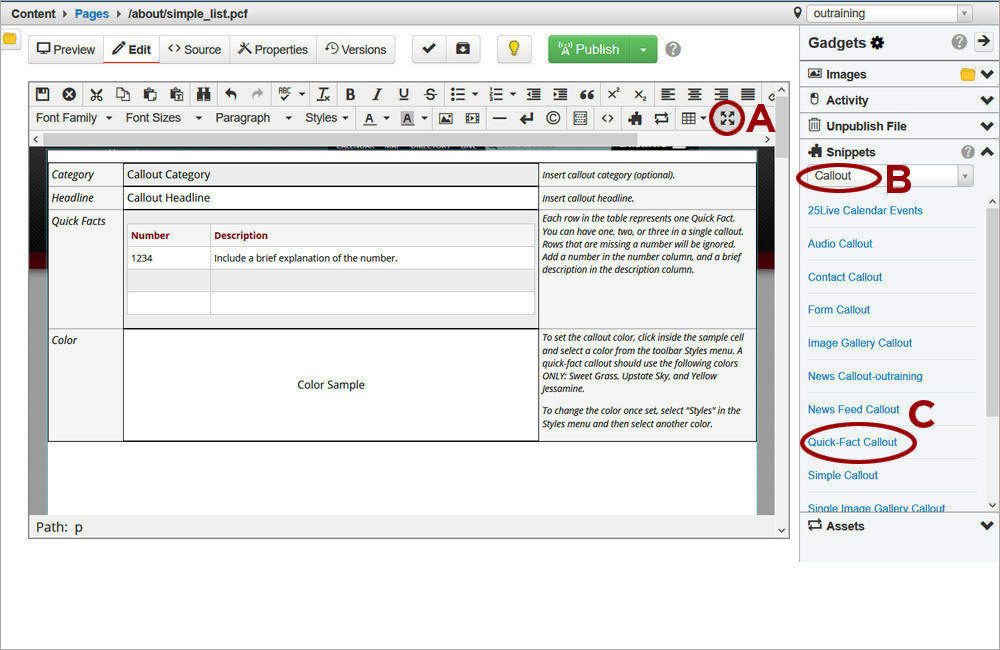The image size is (1000, 650).
Task: Click the insert asset arrows icon
Action: pyautogui.click(x=661, y=118)
